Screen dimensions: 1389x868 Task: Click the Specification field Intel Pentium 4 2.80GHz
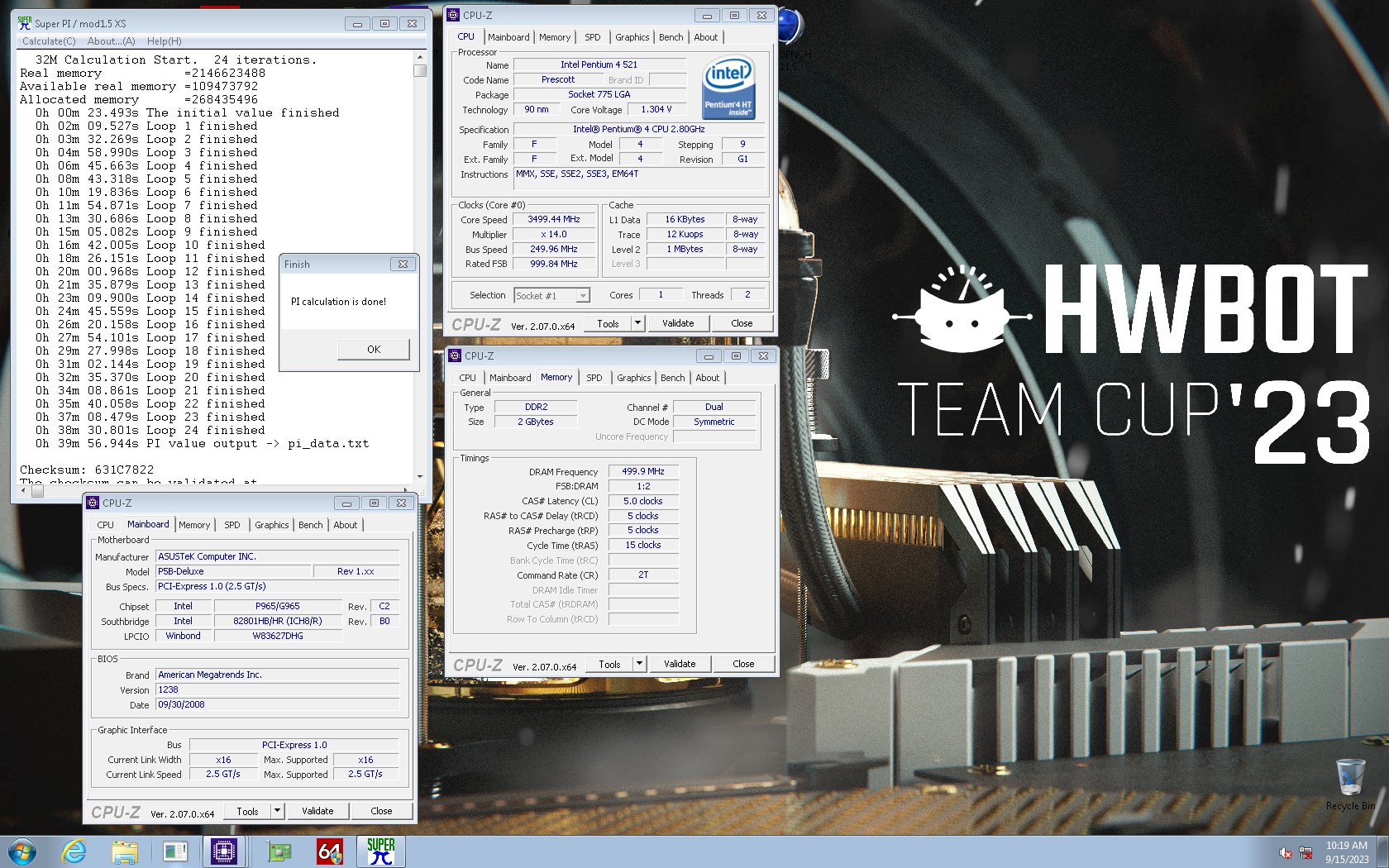tap(638, 130)
